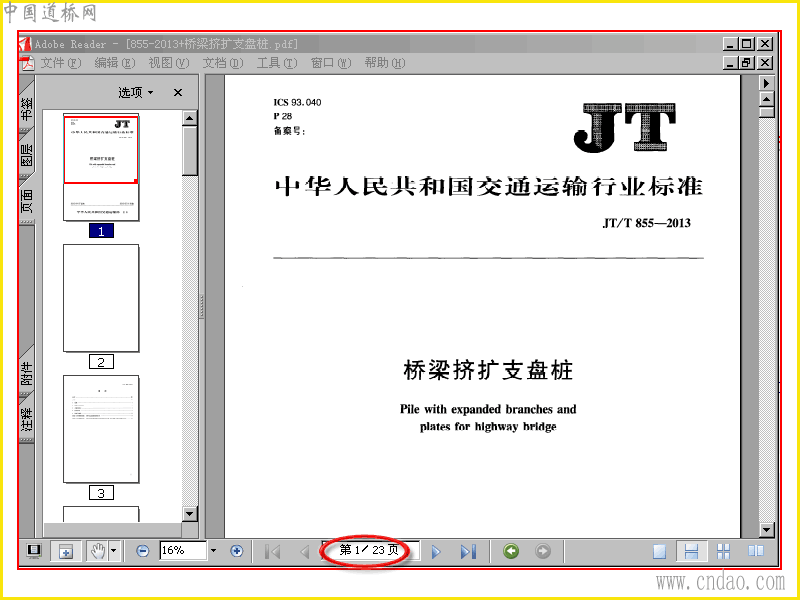Screen dimensions: 800x600
Task: Select page 3 thumbnail
Action: click(101, 429)
